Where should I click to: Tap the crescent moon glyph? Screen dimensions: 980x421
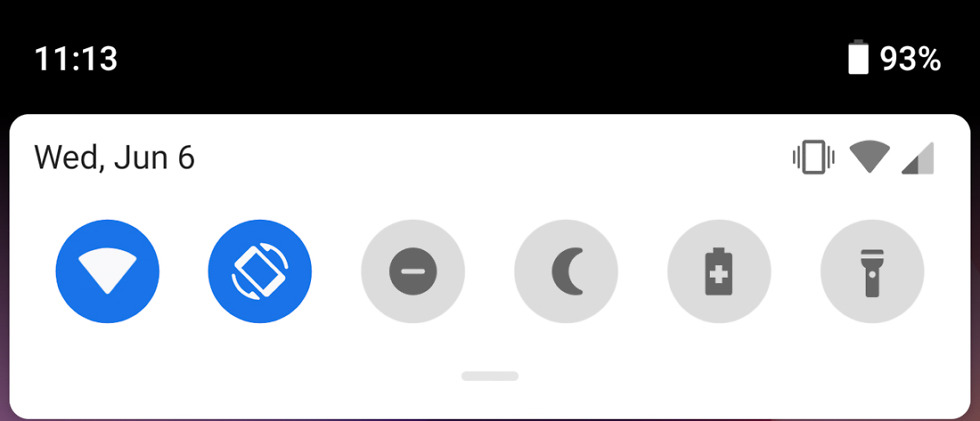tap(568, 271)
